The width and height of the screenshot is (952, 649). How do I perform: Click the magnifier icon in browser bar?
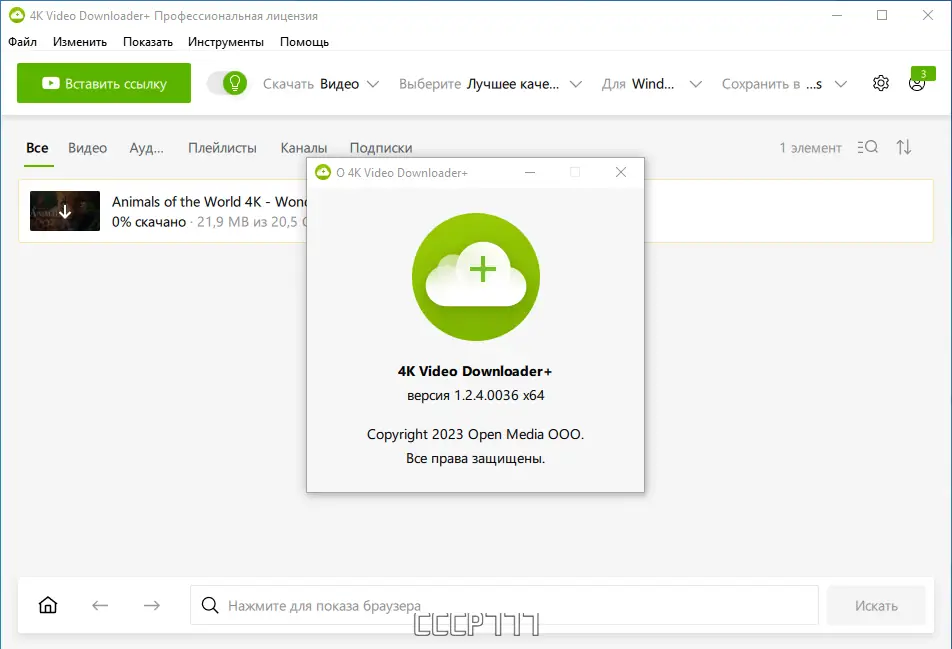tap(210, 605)
